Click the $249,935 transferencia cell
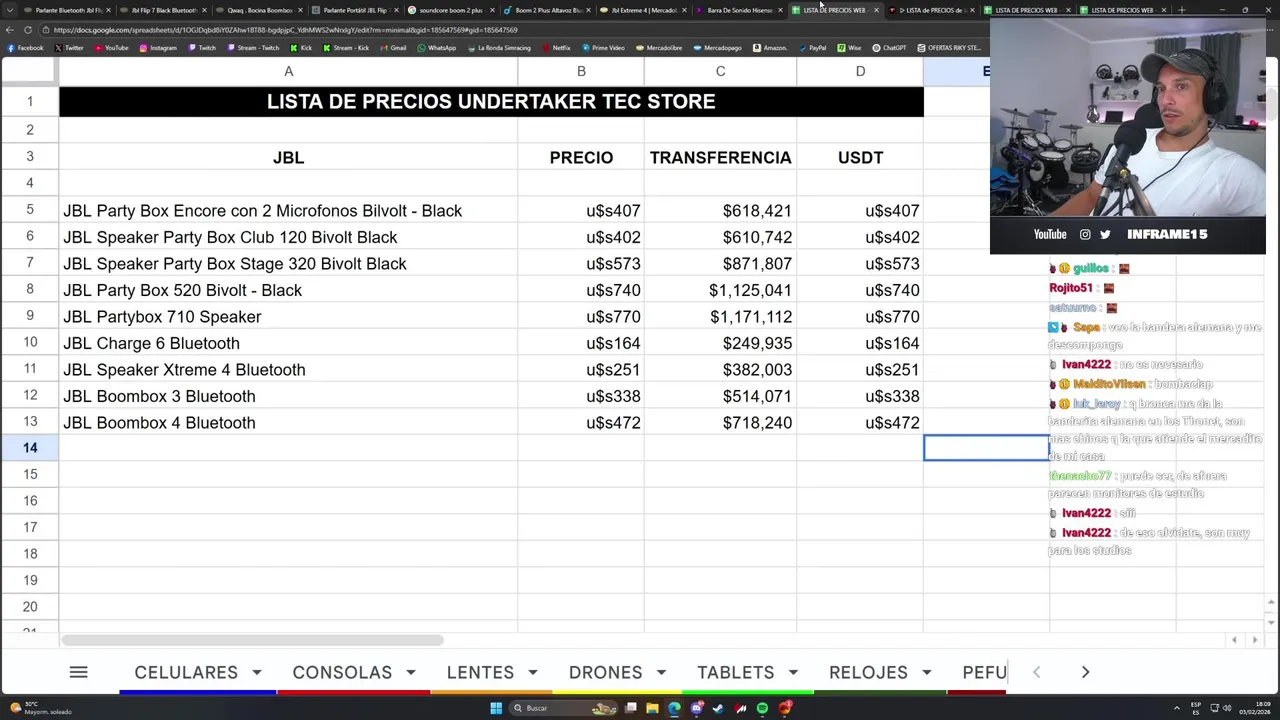1280x720 pixels. click(720, 343)
